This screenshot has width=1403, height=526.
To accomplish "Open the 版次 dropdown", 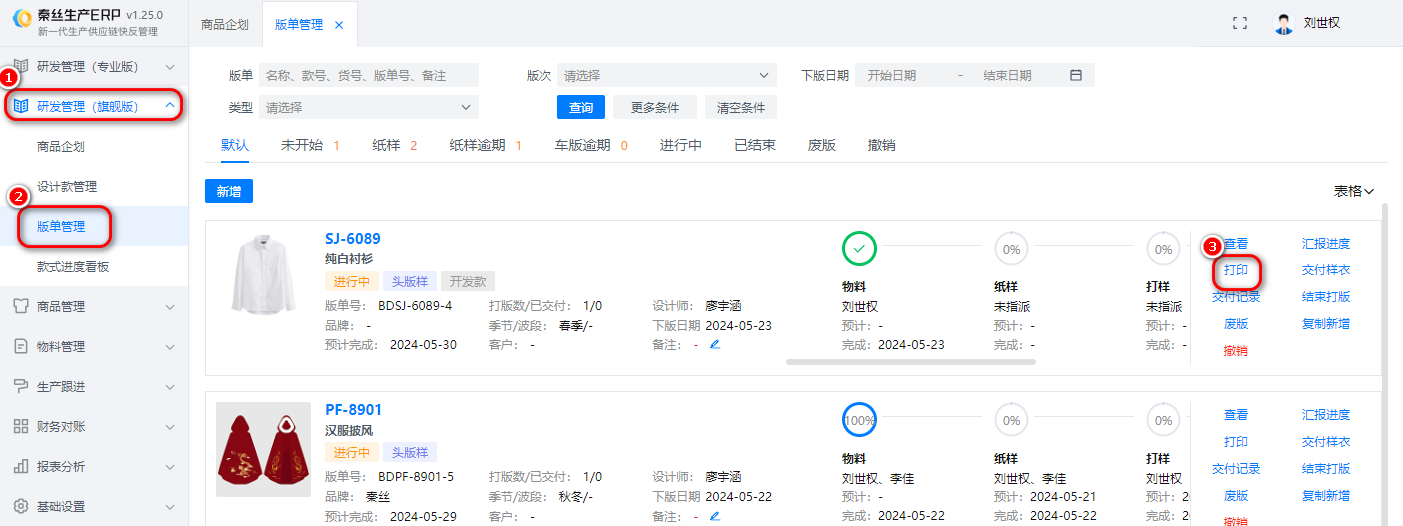I will click(x=666, y=75).
